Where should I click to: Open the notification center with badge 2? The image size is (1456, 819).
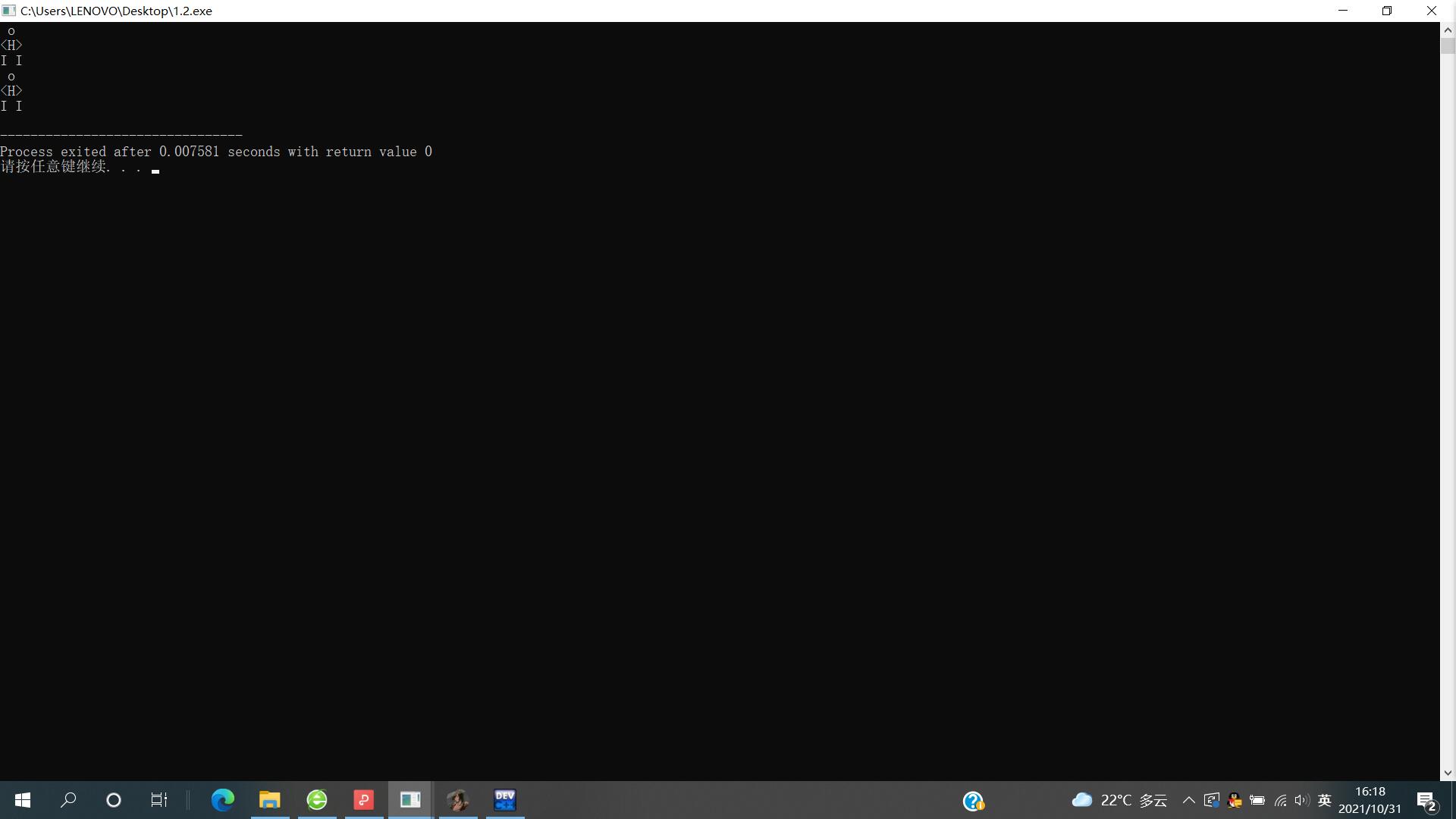click(x=1426, y=801)
